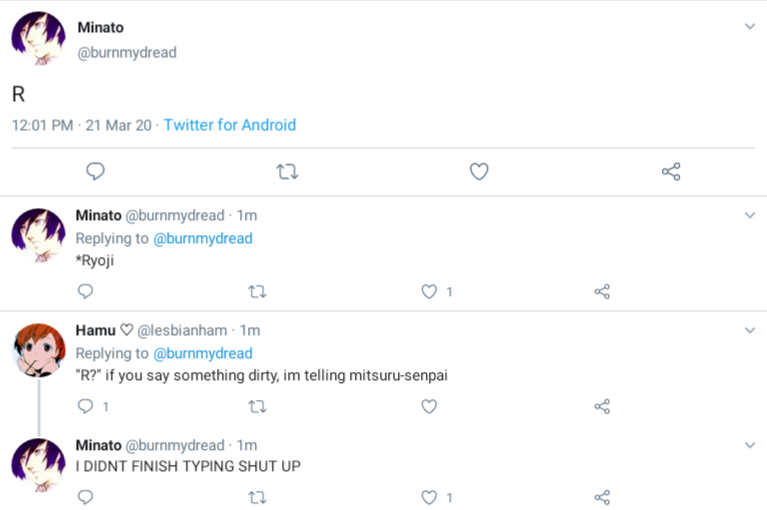767x510 pixels.
Task: Open Hamu's profile avatar
Action: coord(38,350)
